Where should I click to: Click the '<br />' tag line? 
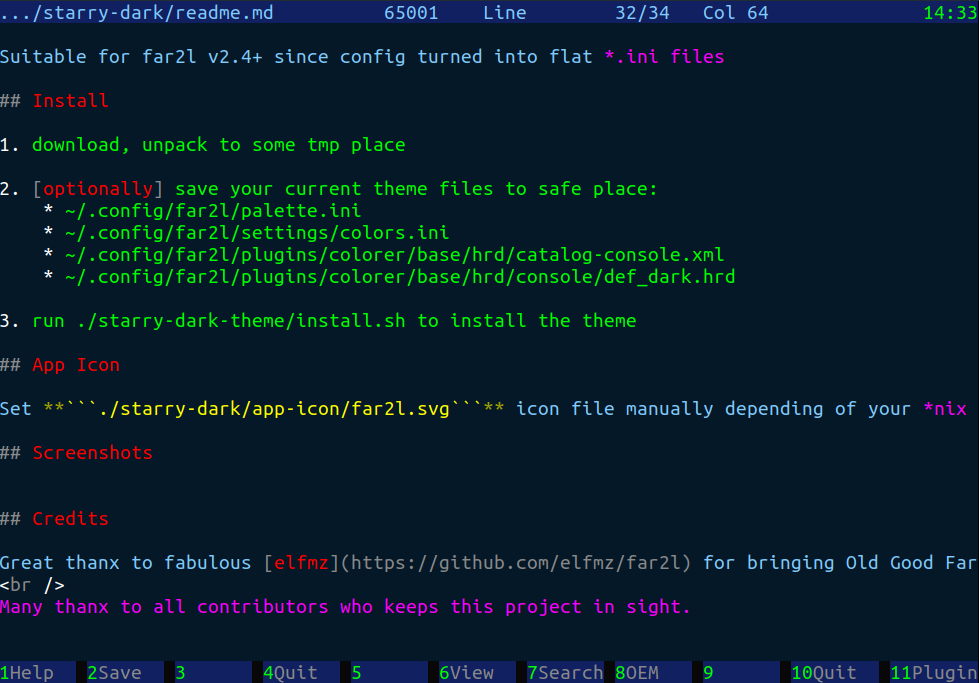coord(32,585)
